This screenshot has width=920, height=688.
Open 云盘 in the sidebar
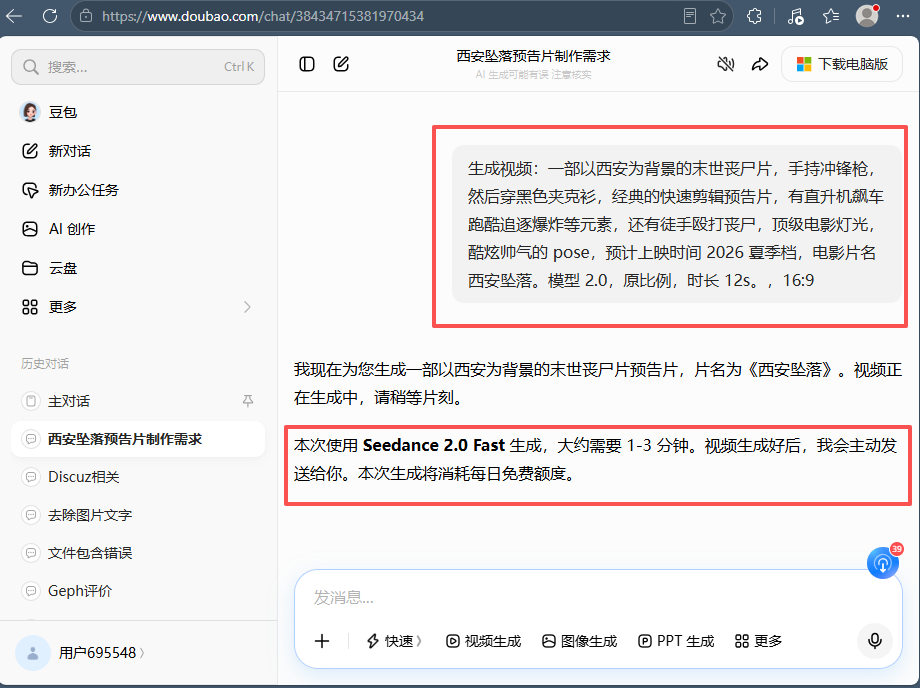pos(138,268)
